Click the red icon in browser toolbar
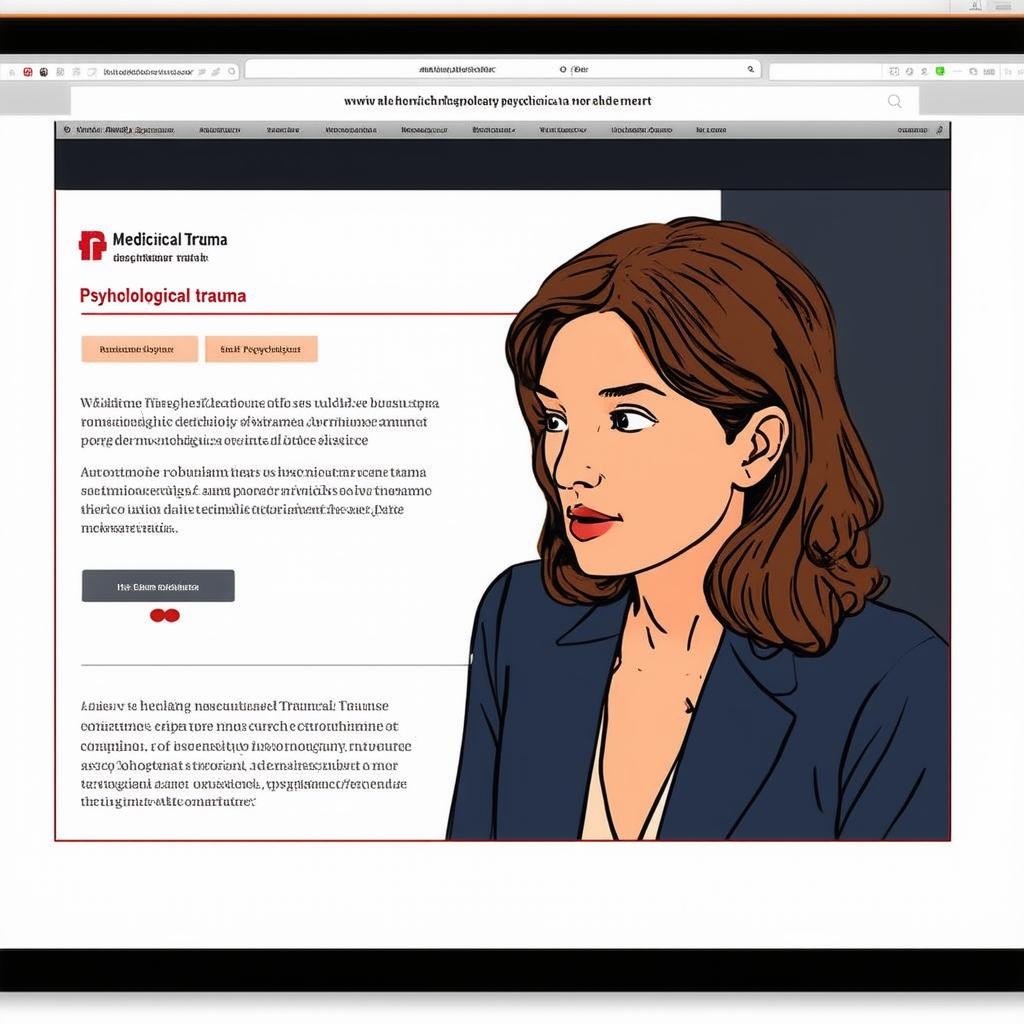The height and width of the screenshot is (1024, 1024). click(x=27, y=72)
